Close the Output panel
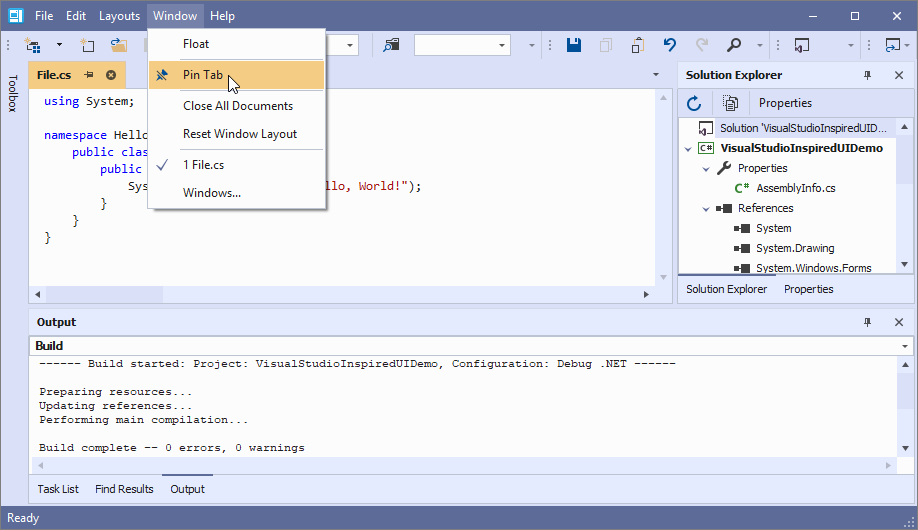The width and height of the screenshot is (918, 530). click(x=899, y=322)
